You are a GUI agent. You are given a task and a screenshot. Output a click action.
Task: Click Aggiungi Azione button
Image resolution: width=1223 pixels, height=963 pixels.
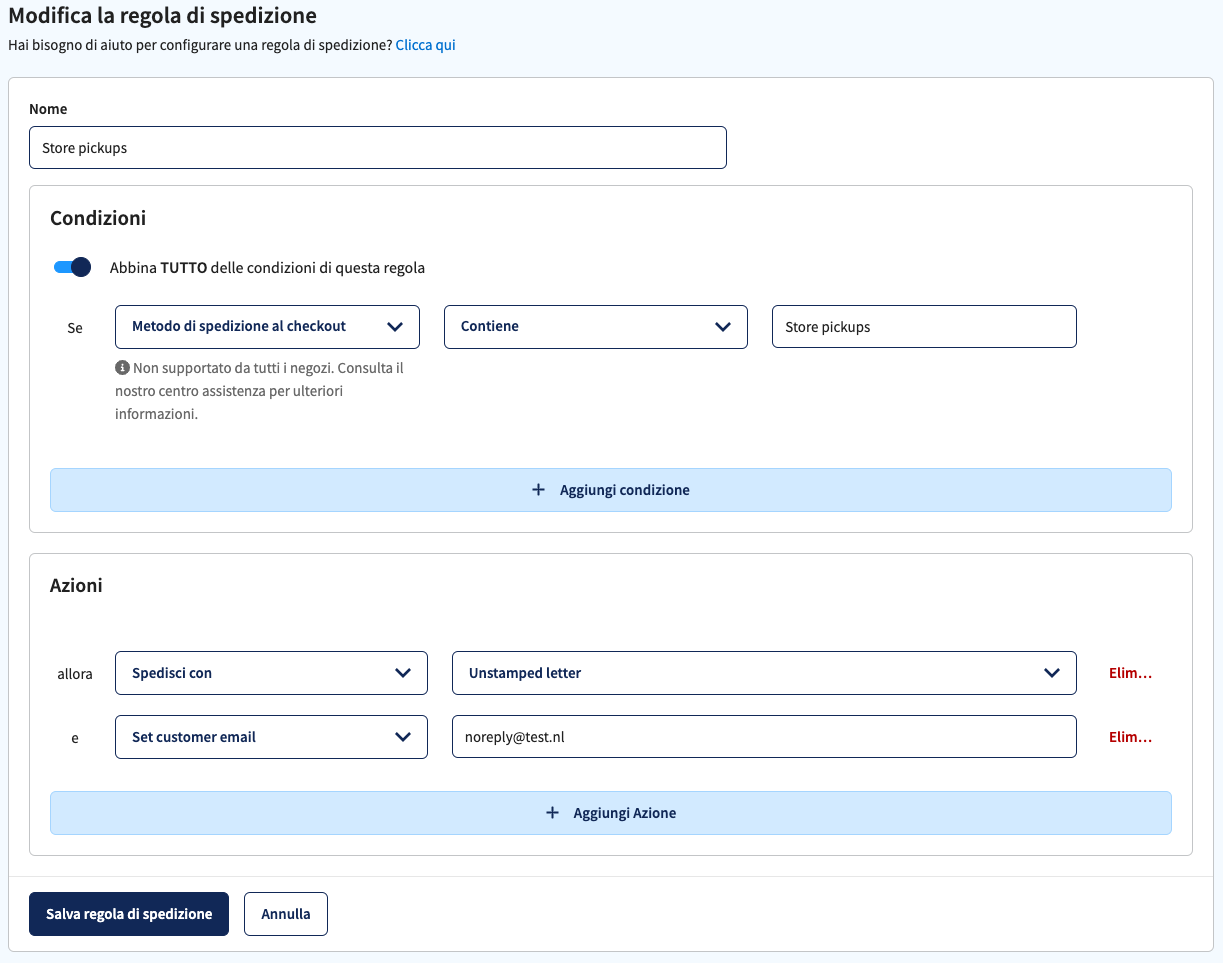611,813
